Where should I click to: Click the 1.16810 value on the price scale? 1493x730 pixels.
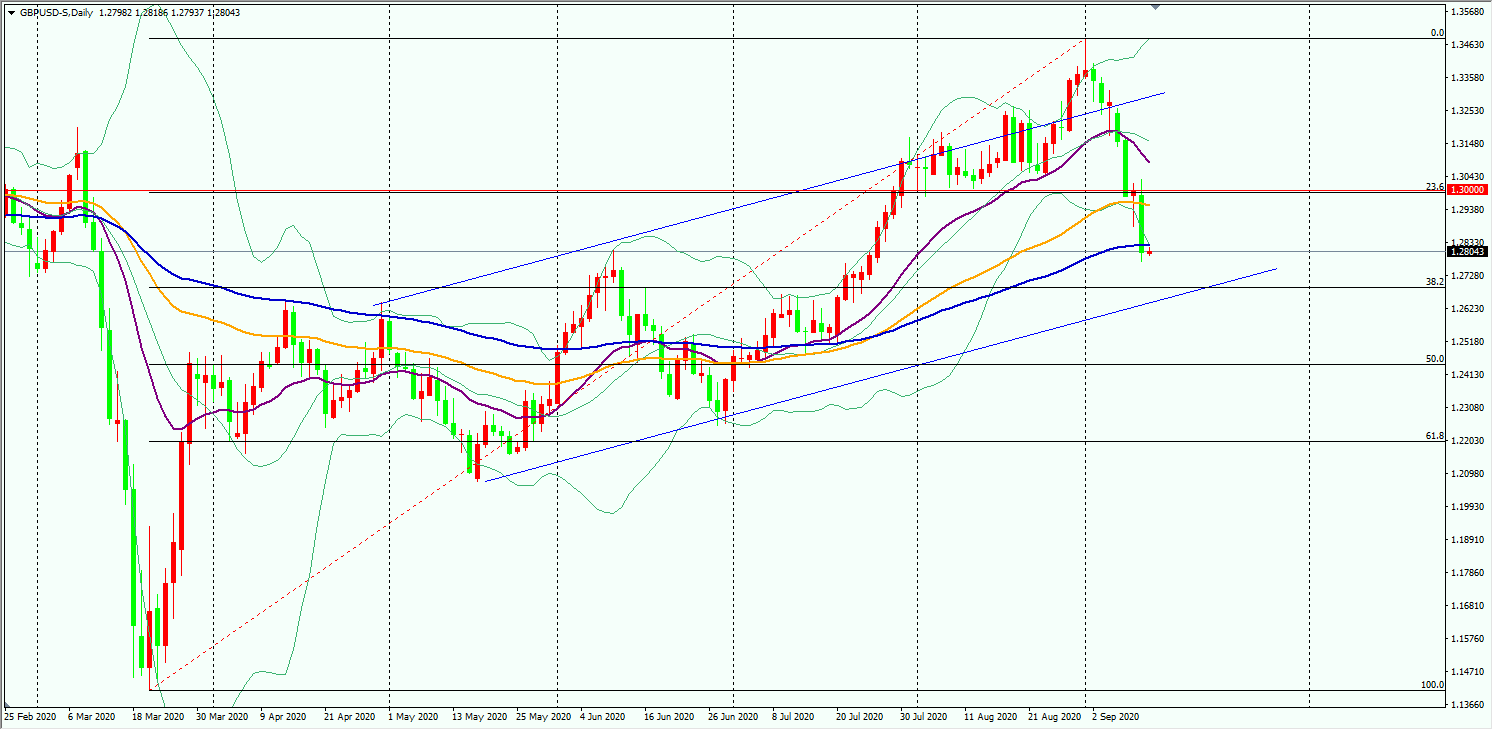[1466, 606]
